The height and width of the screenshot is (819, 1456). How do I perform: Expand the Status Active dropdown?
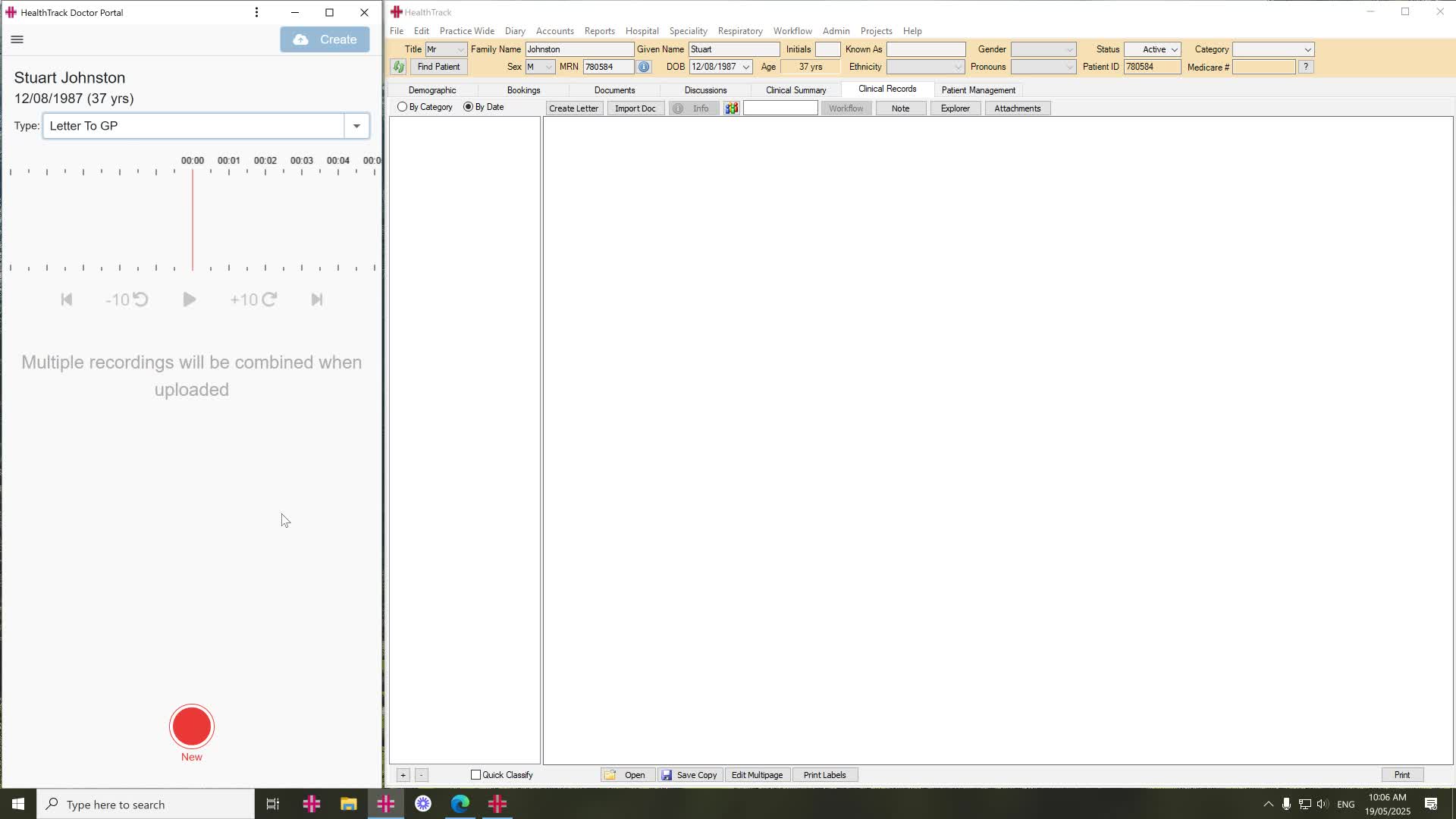pyautogui.click(x=1174, y=49)
